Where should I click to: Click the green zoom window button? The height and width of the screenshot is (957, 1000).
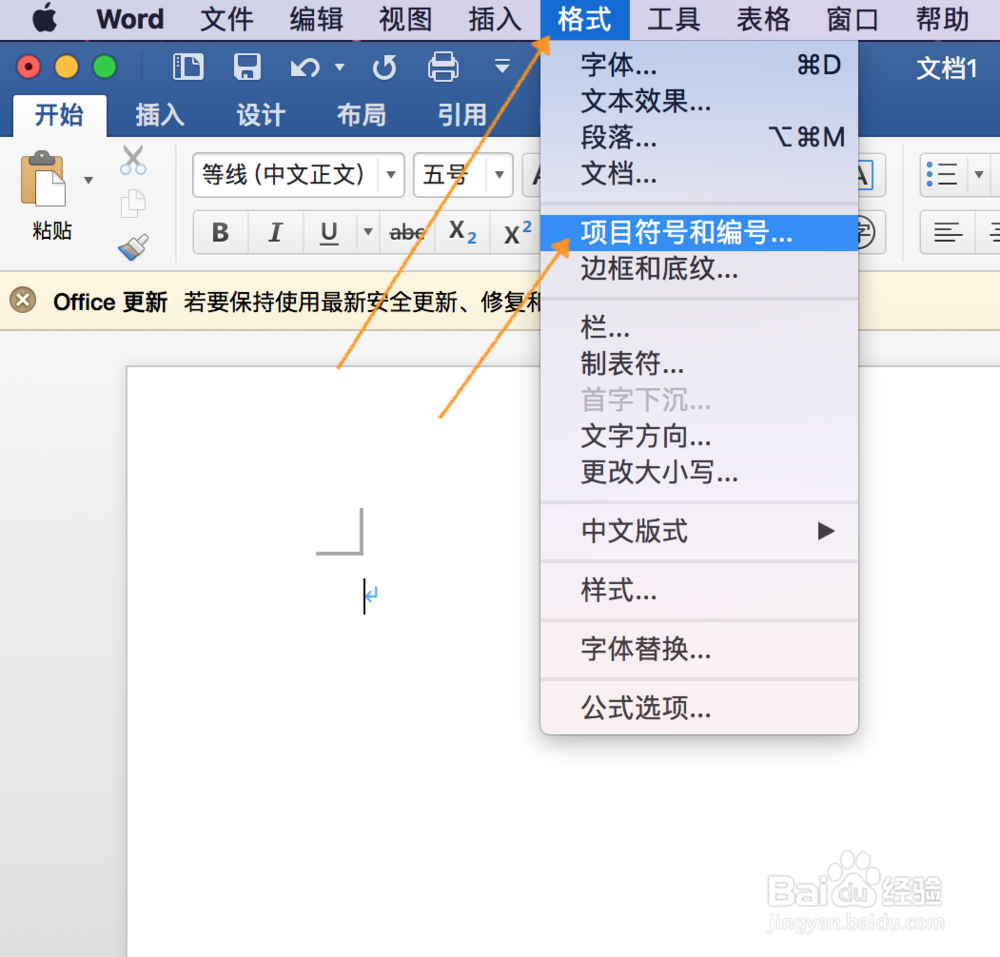click(105, 66)
